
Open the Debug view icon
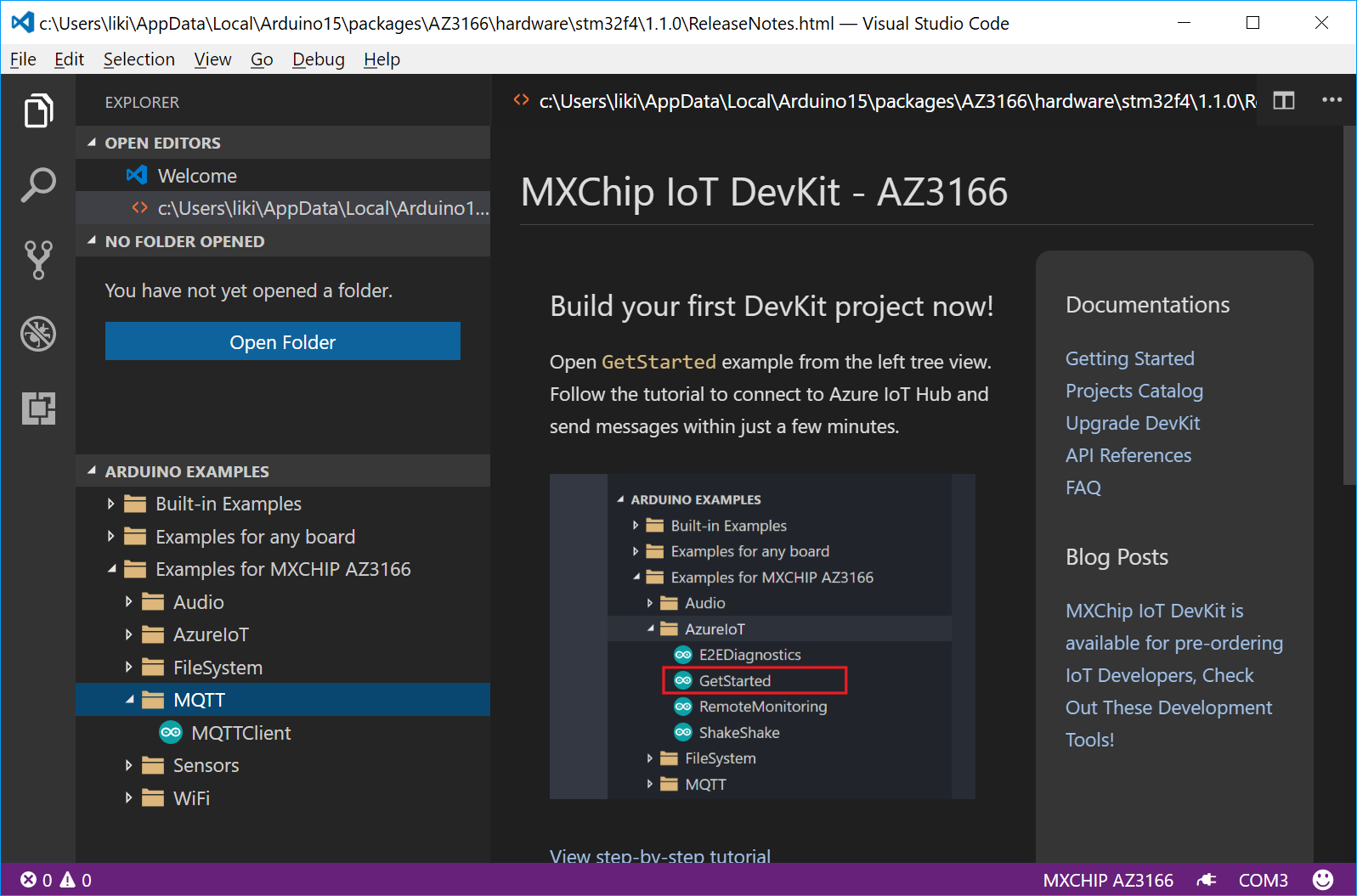38,334
